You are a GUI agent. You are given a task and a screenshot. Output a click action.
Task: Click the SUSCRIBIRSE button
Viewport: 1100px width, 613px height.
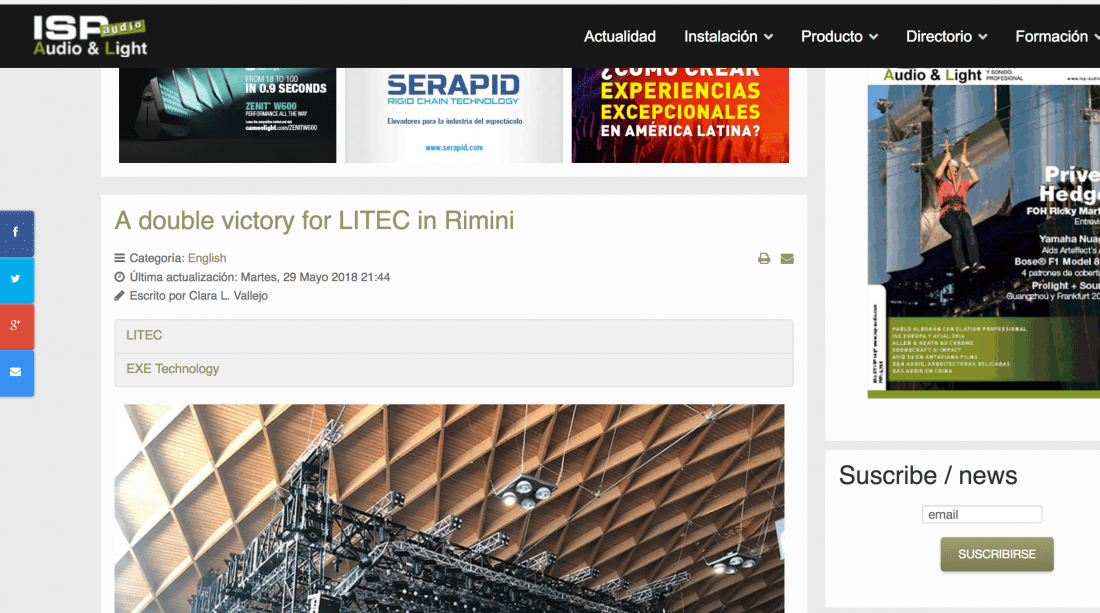click(996, 554)
